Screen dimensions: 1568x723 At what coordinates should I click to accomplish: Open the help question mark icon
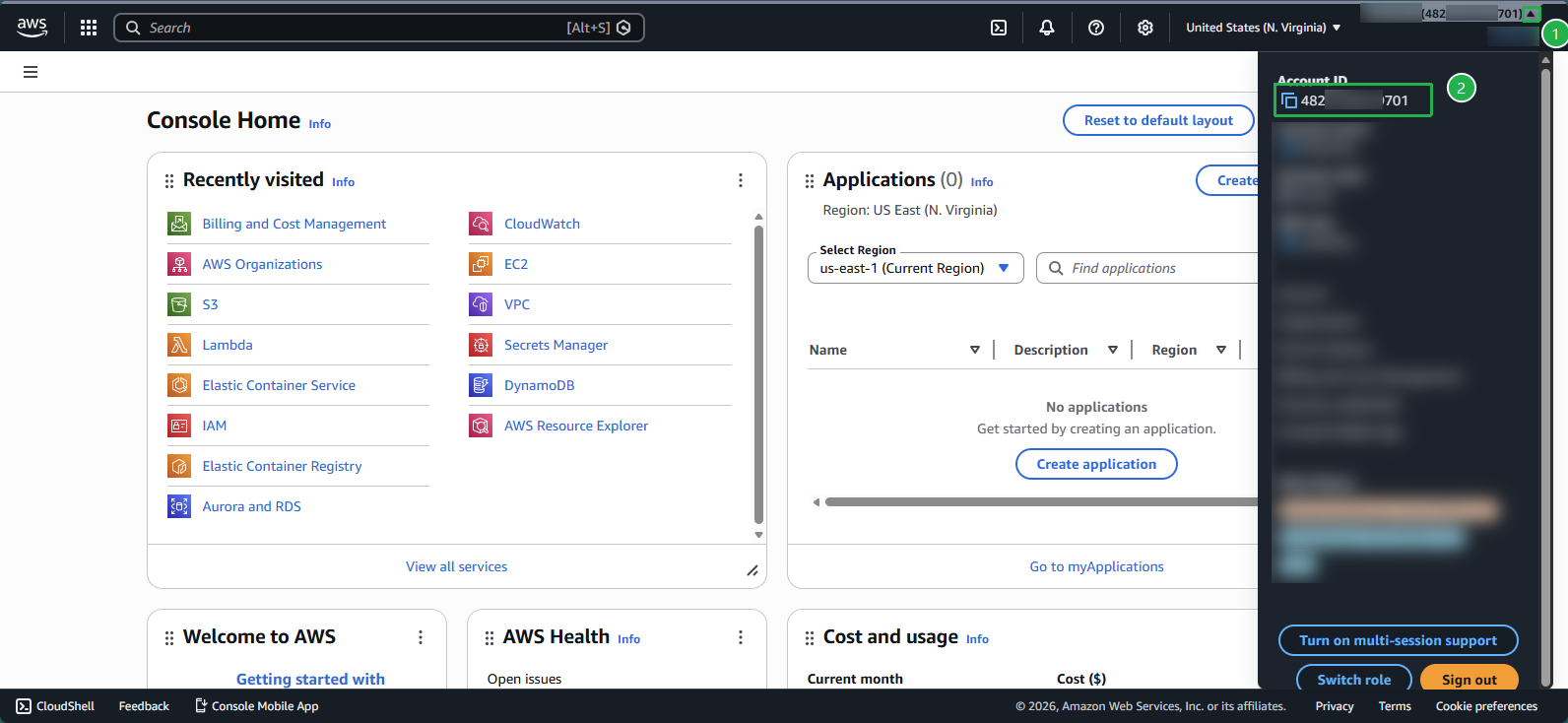pyautogui.click(x=1096, y=28)
